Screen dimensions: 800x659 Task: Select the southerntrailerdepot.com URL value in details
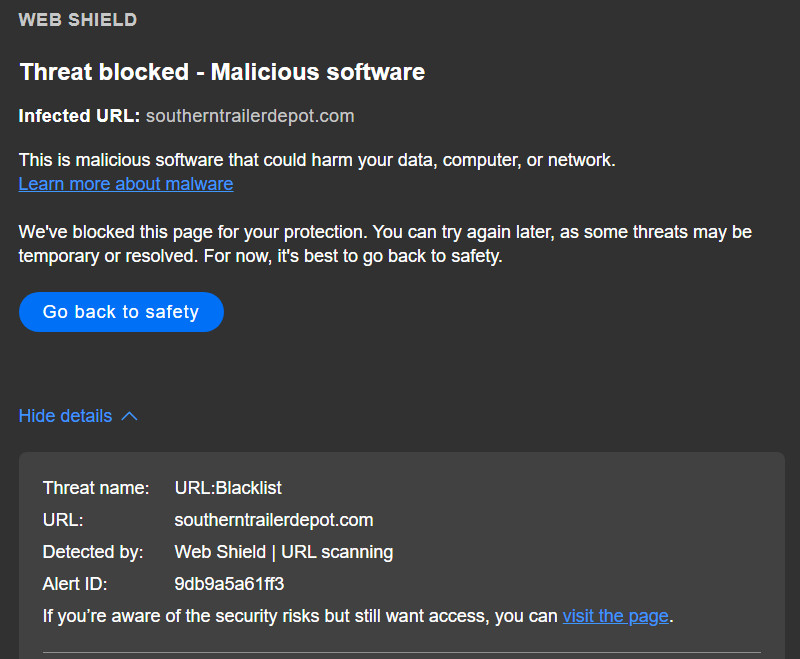pos(273,520)
